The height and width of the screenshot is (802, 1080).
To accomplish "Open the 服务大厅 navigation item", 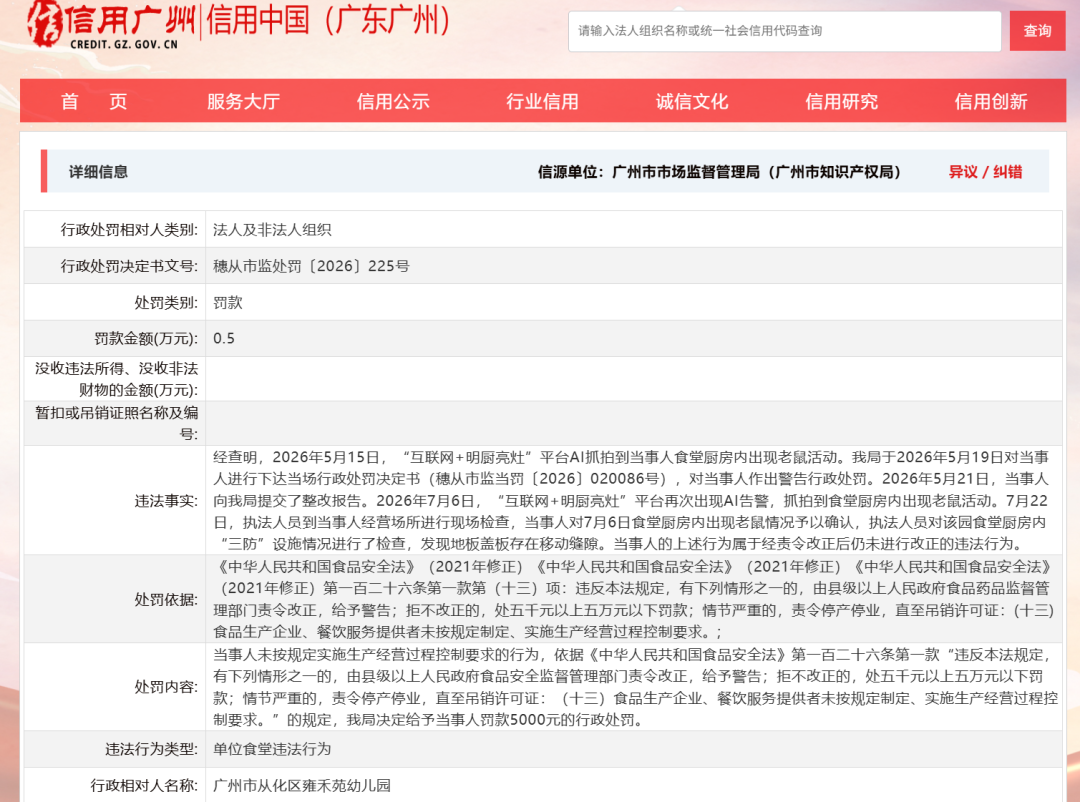I will [243, 101].
